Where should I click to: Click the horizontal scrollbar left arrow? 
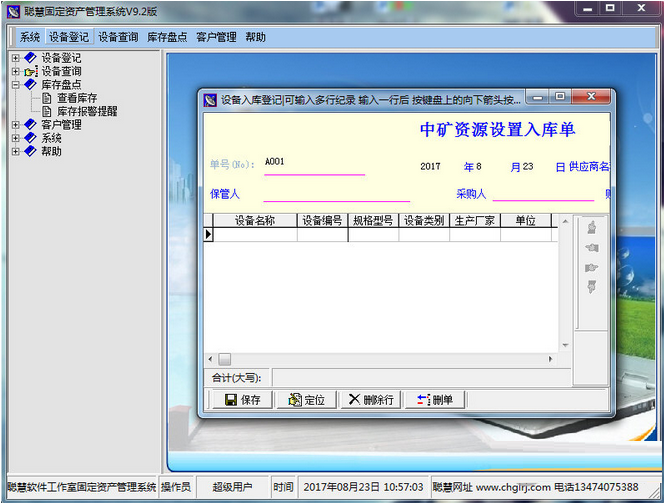click(x=210, y=359)
